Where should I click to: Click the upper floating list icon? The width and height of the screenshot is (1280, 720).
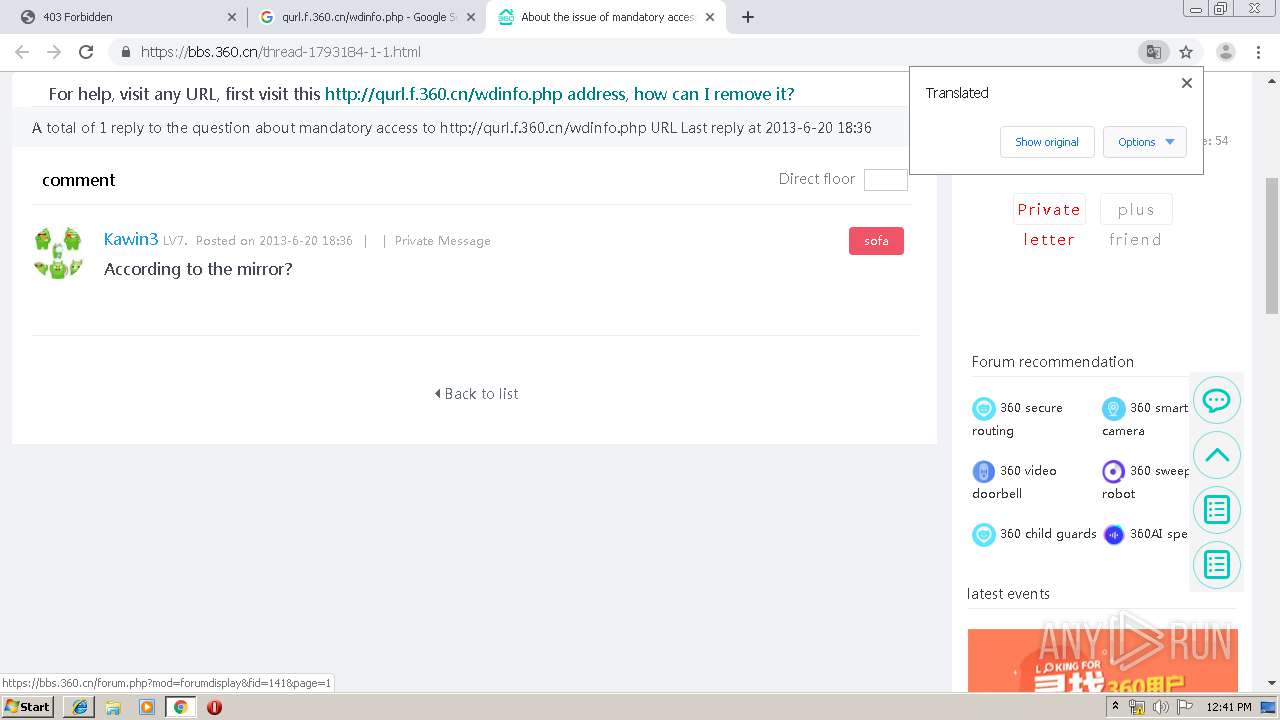click(x=1217, y=510)
